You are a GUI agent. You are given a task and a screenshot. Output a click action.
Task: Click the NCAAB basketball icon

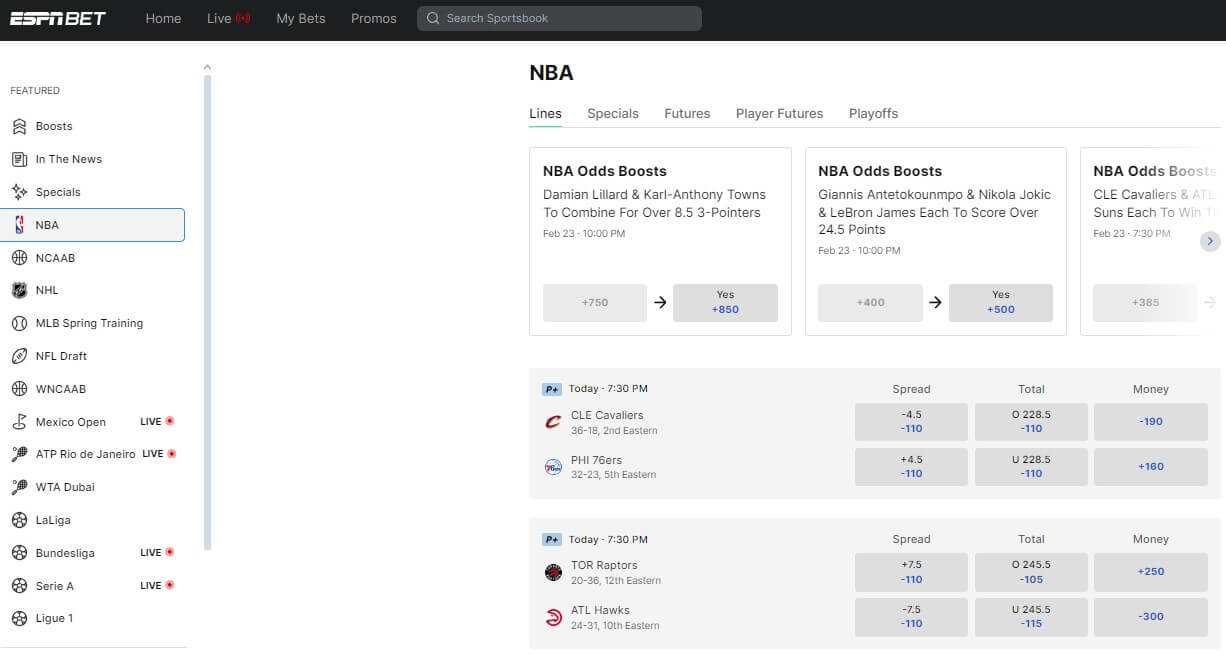point(19,258)
